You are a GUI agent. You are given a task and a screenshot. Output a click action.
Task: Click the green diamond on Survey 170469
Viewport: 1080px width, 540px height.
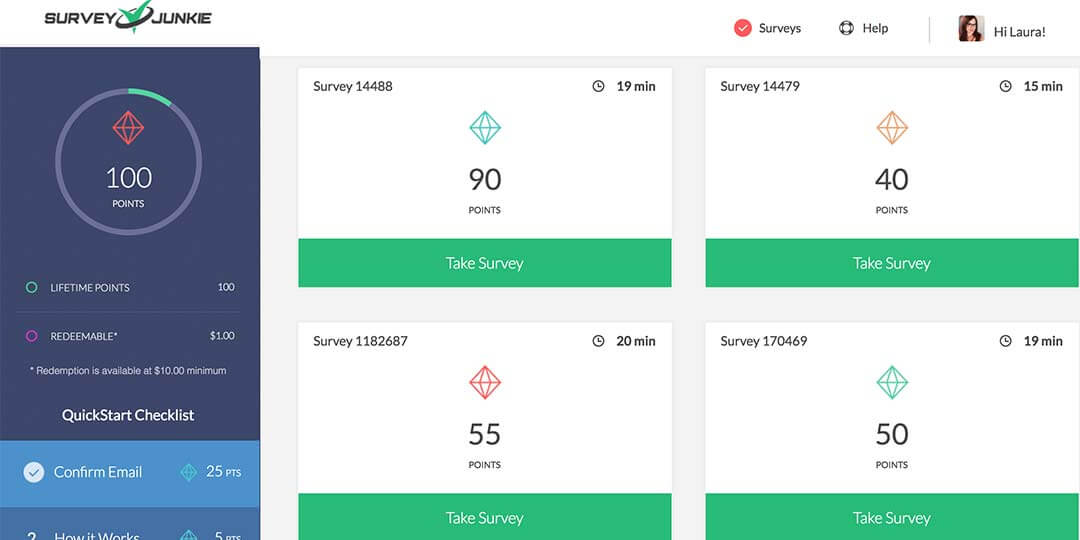[x=892, y=383]
